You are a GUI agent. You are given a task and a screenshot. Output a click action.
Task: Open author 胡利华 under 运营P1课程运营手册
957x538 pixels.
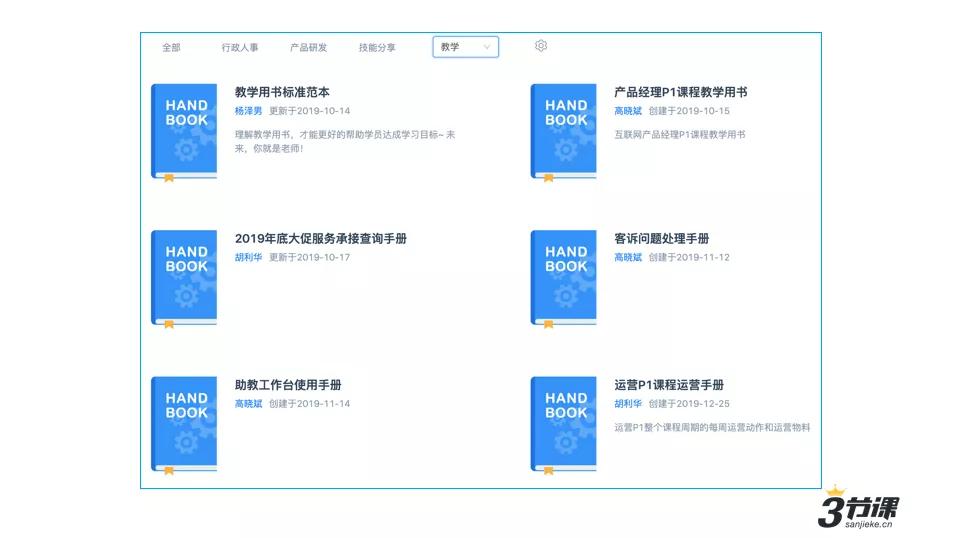(x=628, y=404)
